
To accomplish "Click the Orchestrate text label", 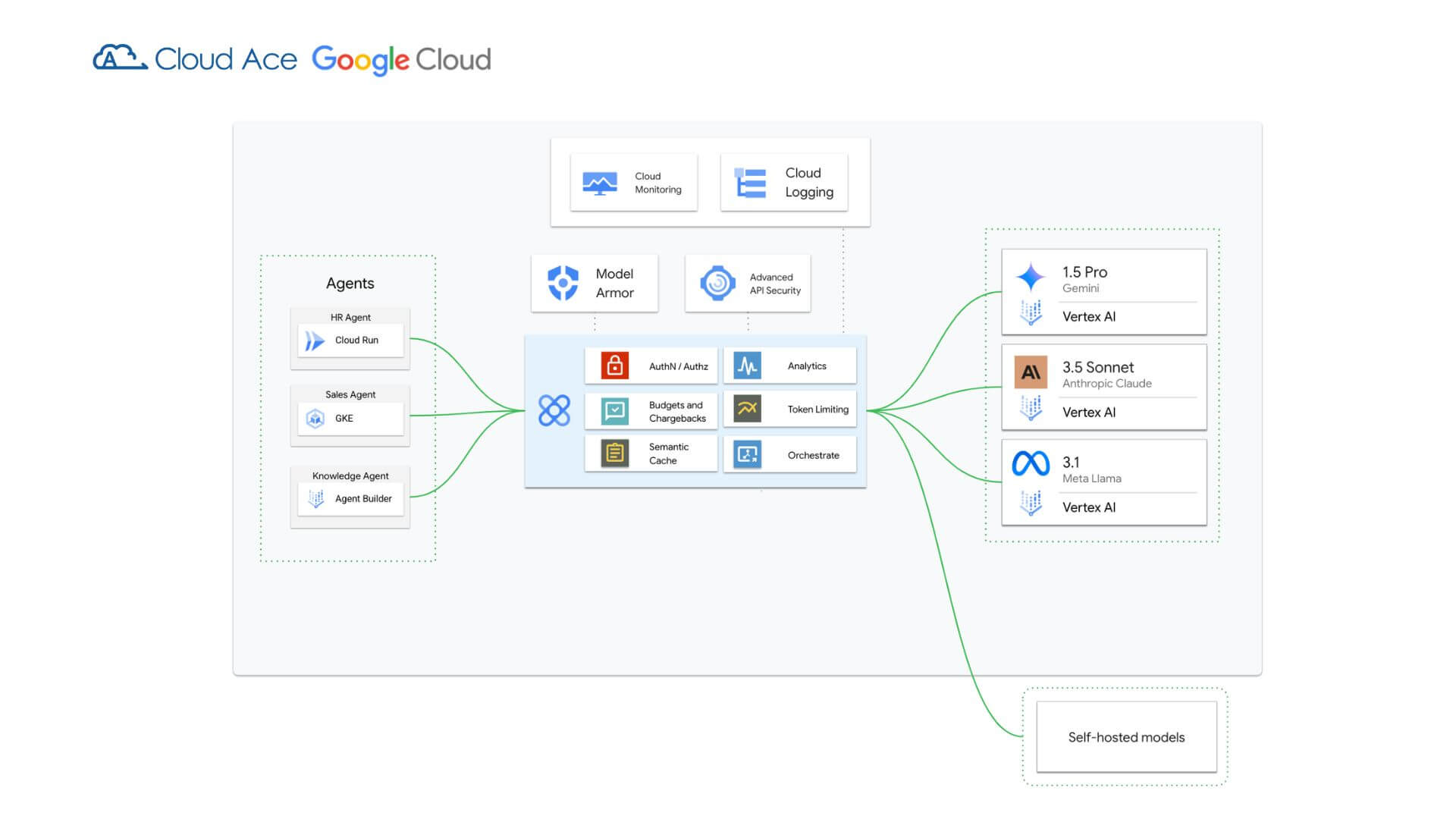I will click(x=813, y=455).
